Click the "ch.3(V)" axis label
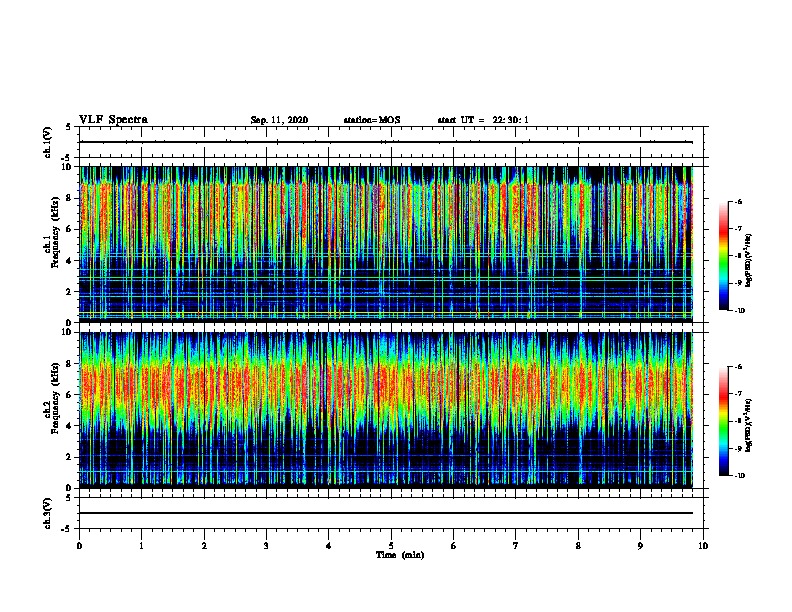Screen dimensions: 792x612 pyautogui.click(x=48, y=513)
